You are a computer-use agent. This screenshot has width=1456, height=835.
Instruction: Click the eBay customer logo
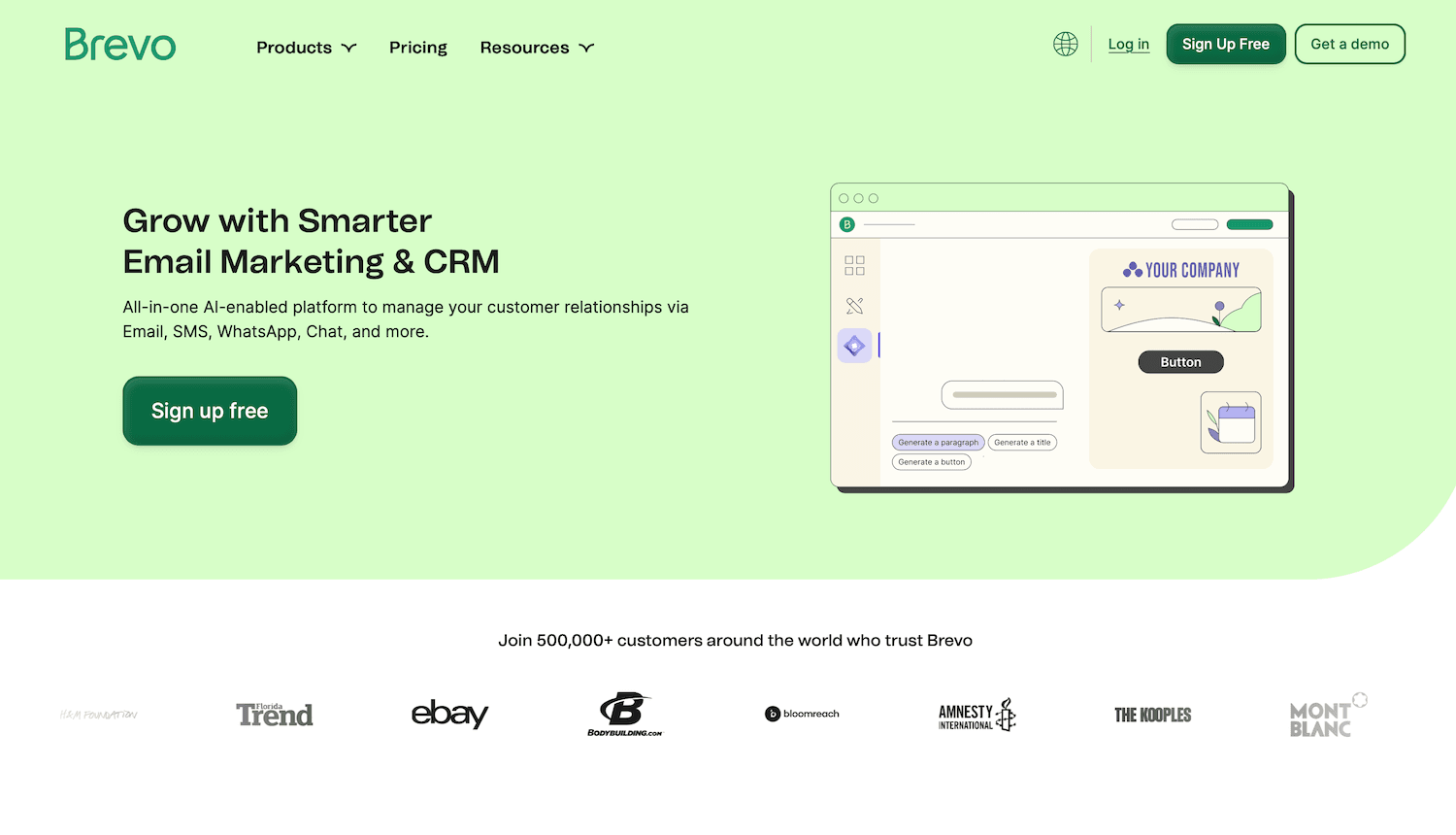coord(449,715)
